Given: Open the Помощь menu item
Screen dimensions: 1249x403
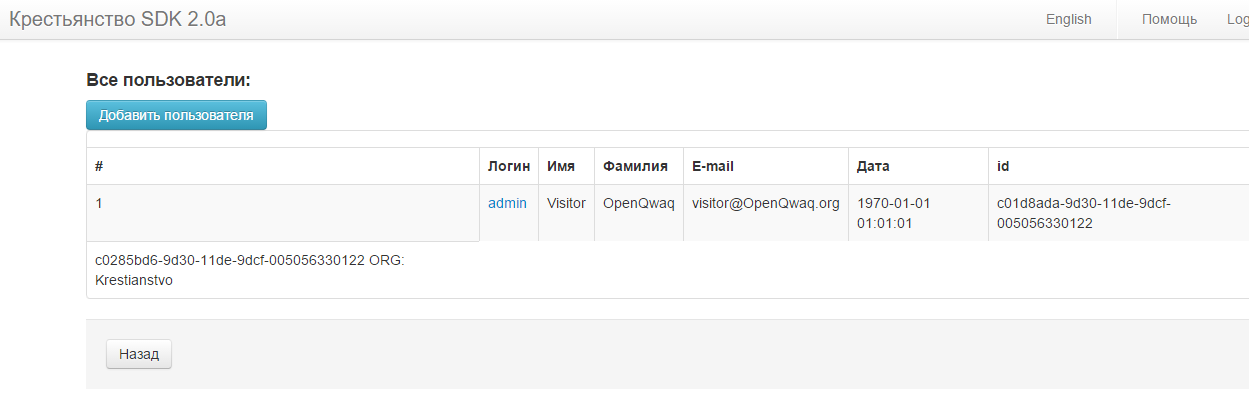Looking at the screenshot, I should (1169, 19).
